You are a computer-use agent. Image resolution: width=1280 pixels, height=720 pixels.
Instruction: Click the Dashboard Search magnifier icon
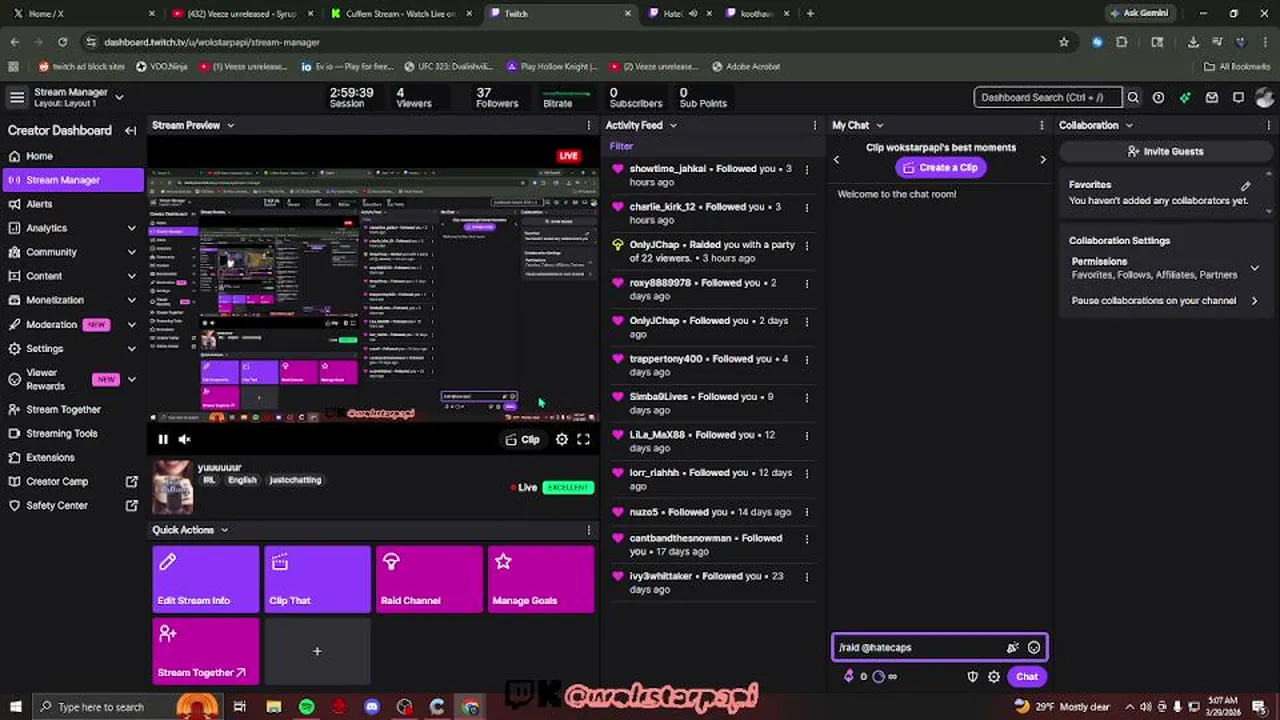pyautogui.click(x=1133, y=97)
